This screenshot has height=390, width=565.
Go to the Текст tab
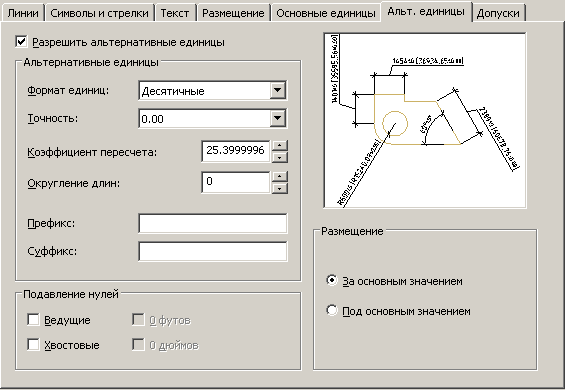tap(175, 13)
